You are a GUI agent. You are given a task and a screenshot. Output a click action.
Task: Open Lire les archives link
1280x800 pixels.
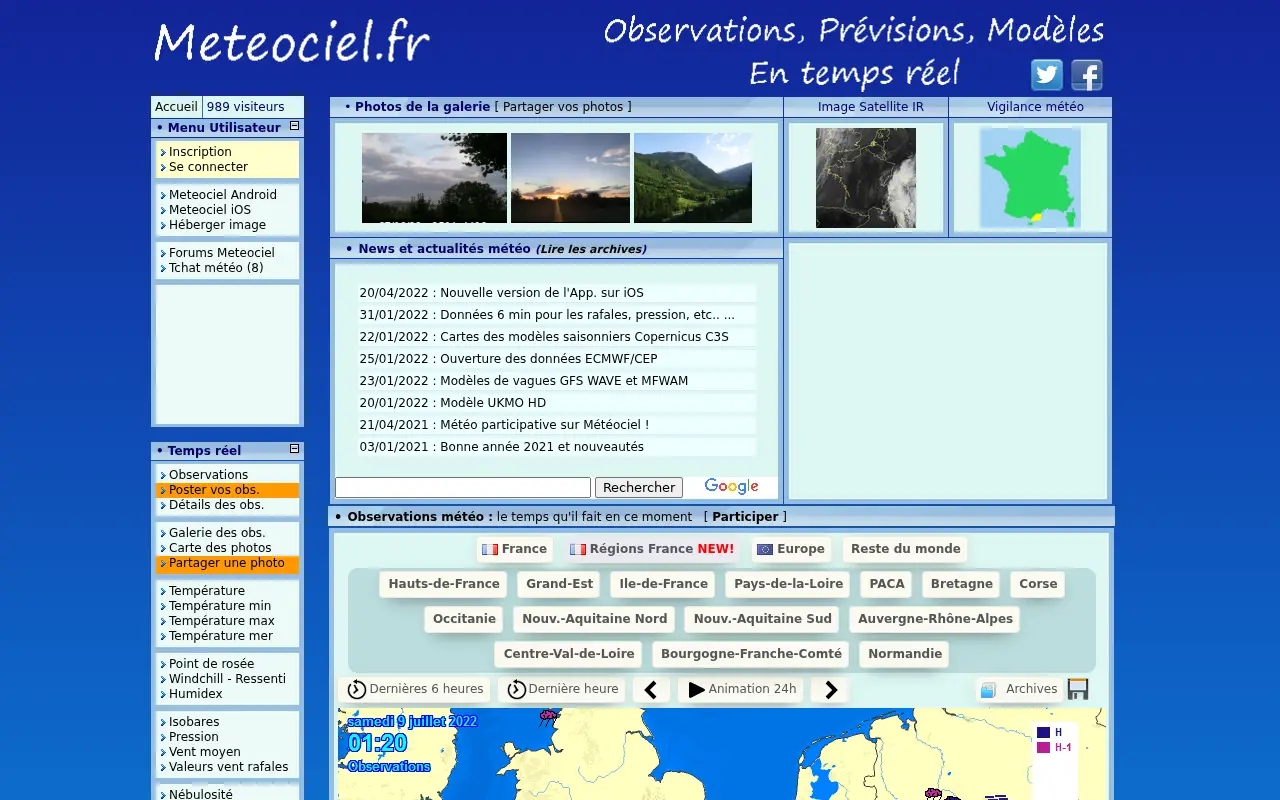pos(591,249)
